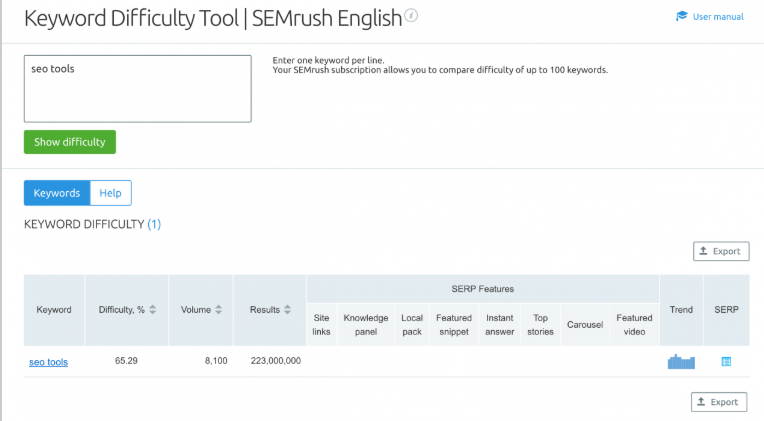This screenshot has width=764, height=421.
Task: Click the Results column header text
Action: coord(265,310)
